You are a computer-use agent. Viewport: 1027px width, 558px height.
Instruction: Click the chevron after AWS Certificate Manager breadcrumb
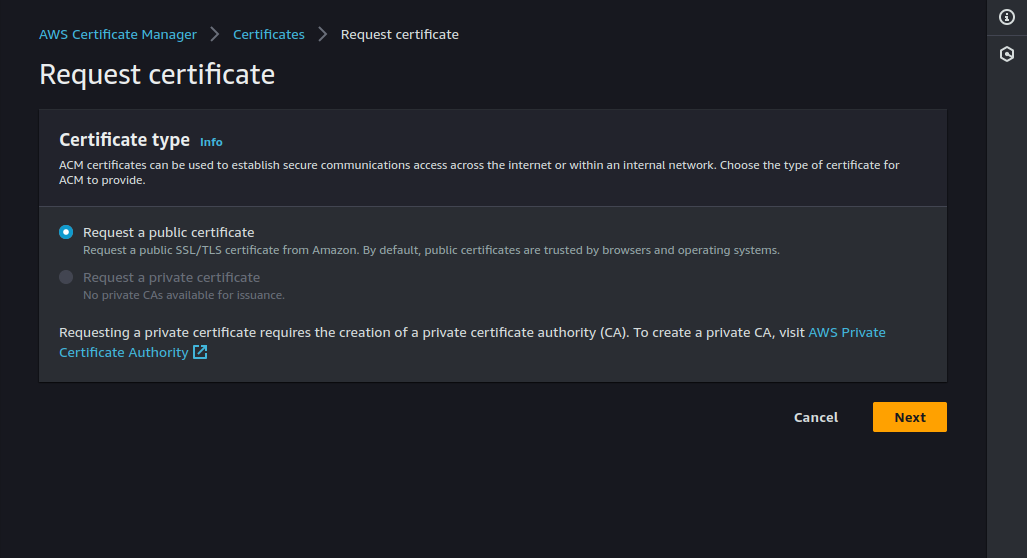215,34
